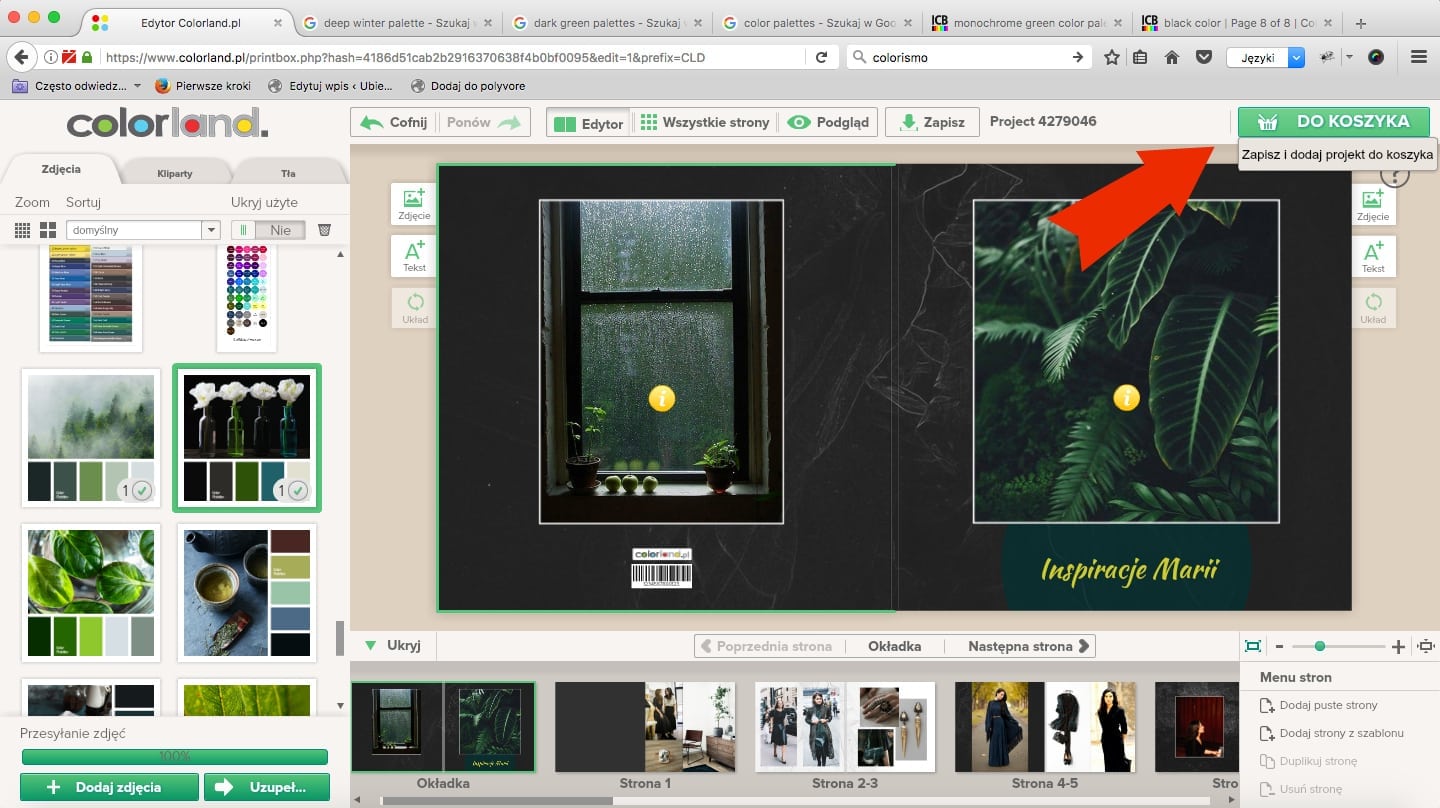Screen dimensions: 1440x808
Task: Click the Pocket icon in the toolbar
Action: pos(1203,57)
